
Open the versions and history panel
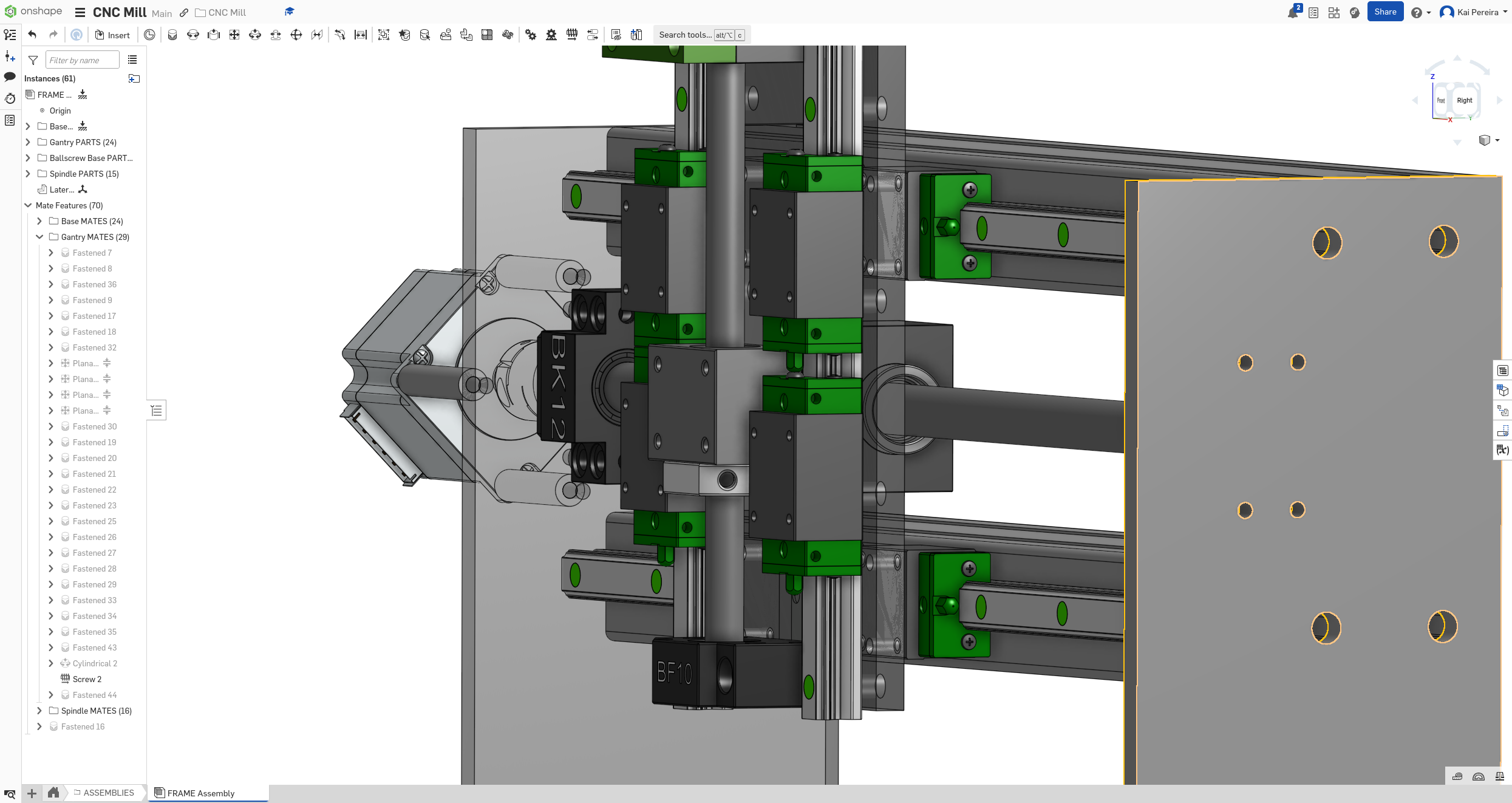[x=10, y=98]
